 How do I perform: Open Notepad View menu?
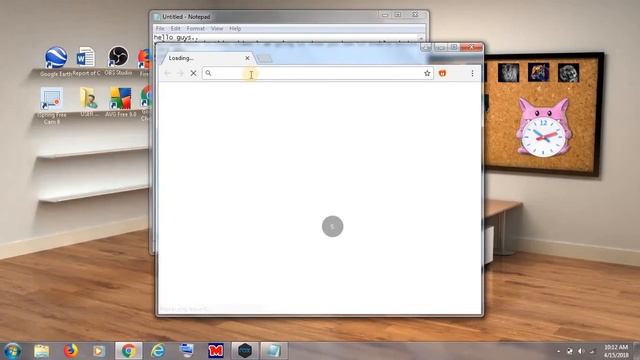pos(217,29)
